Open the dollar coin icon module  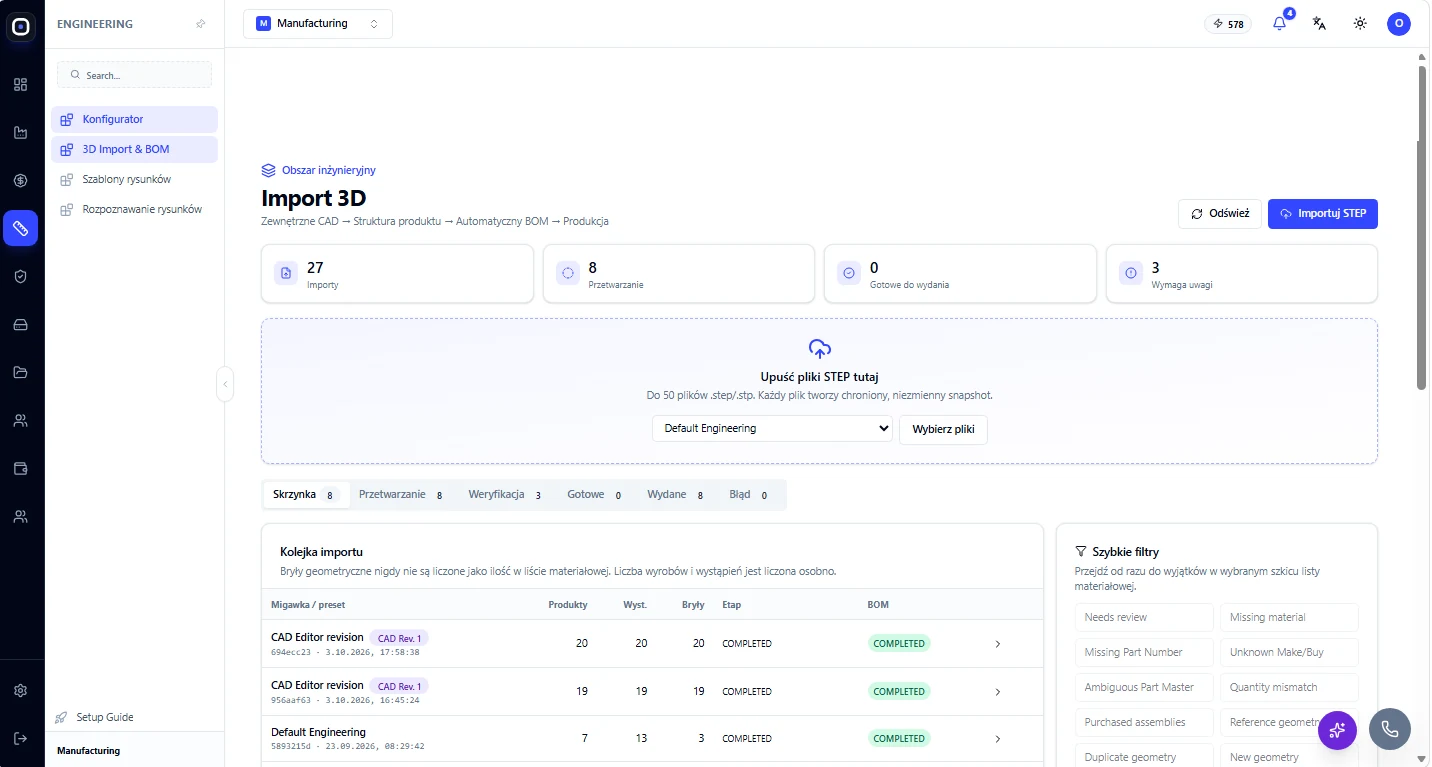tap(20, 180)
